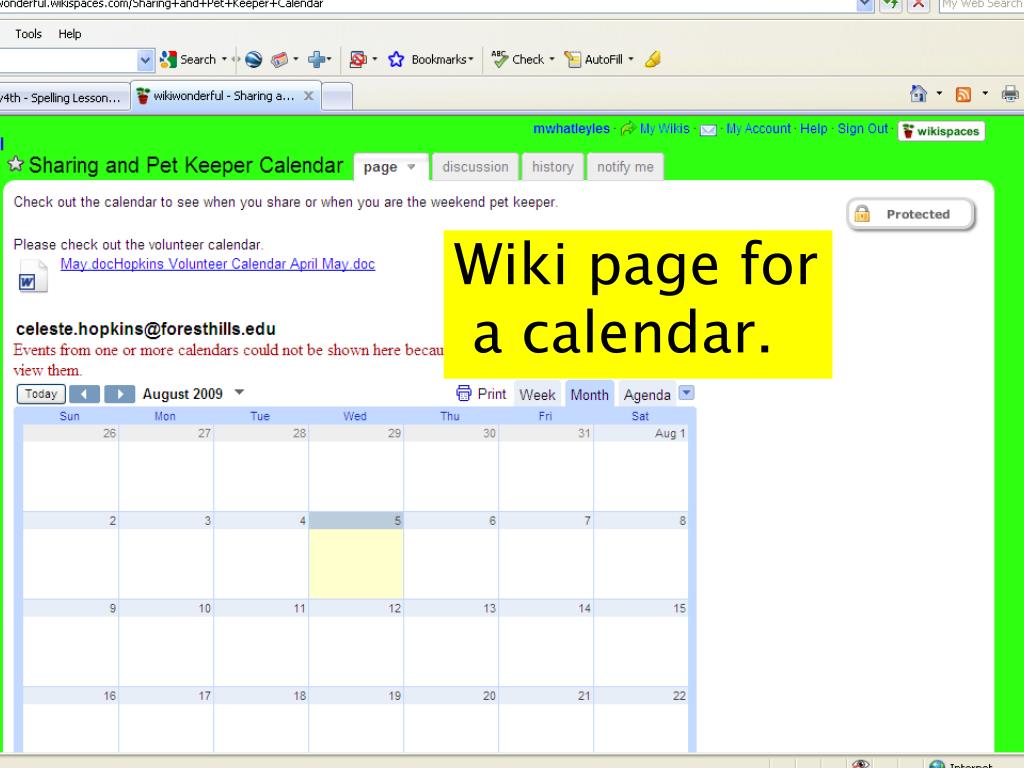This screenshot has height=768, width=1024.
Task: Click the Word document file icon
Action: (33, 276)
